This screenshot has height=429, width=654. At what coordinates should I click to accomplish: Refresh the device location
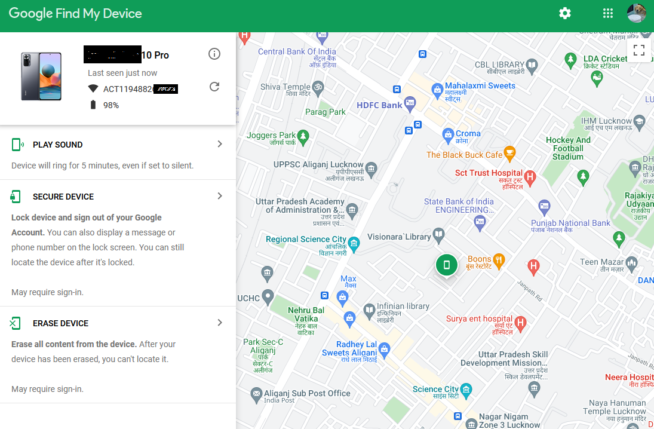[x=214, y=87]
